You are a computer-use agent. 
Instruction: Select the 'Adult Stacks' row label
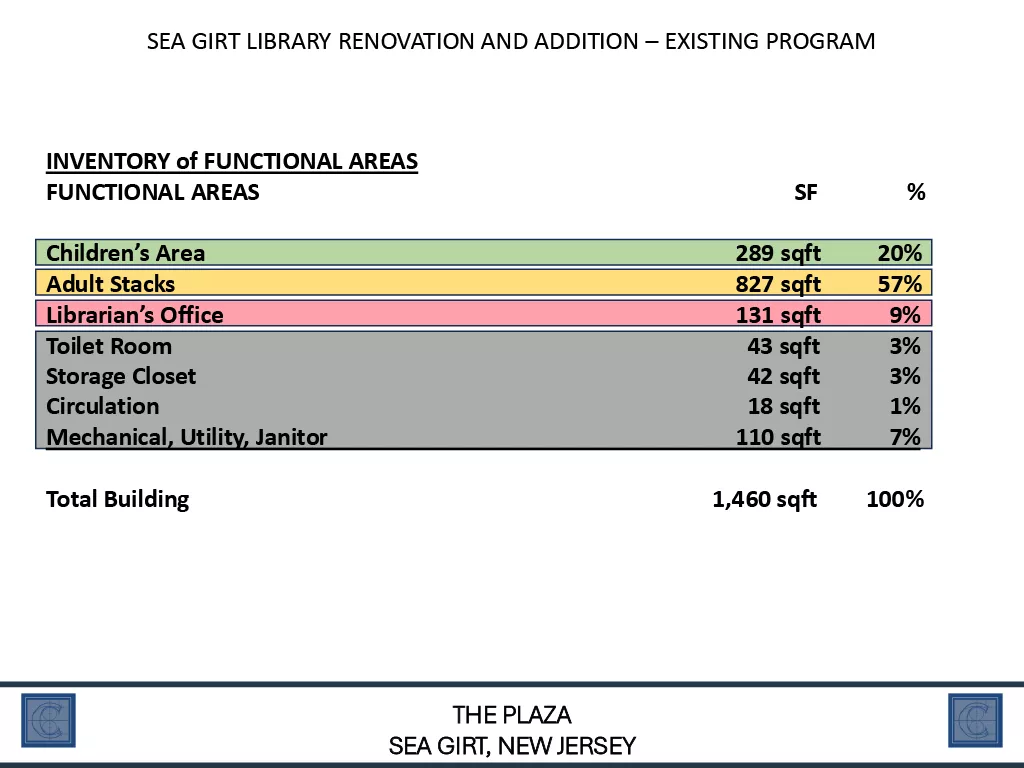pyautogui.click(x=110, y=283)
